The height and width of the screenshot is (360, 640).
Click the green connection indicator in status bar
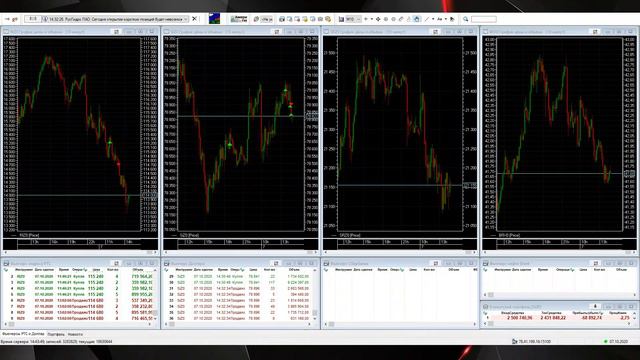pyautogui.click(x=606, y=341)
